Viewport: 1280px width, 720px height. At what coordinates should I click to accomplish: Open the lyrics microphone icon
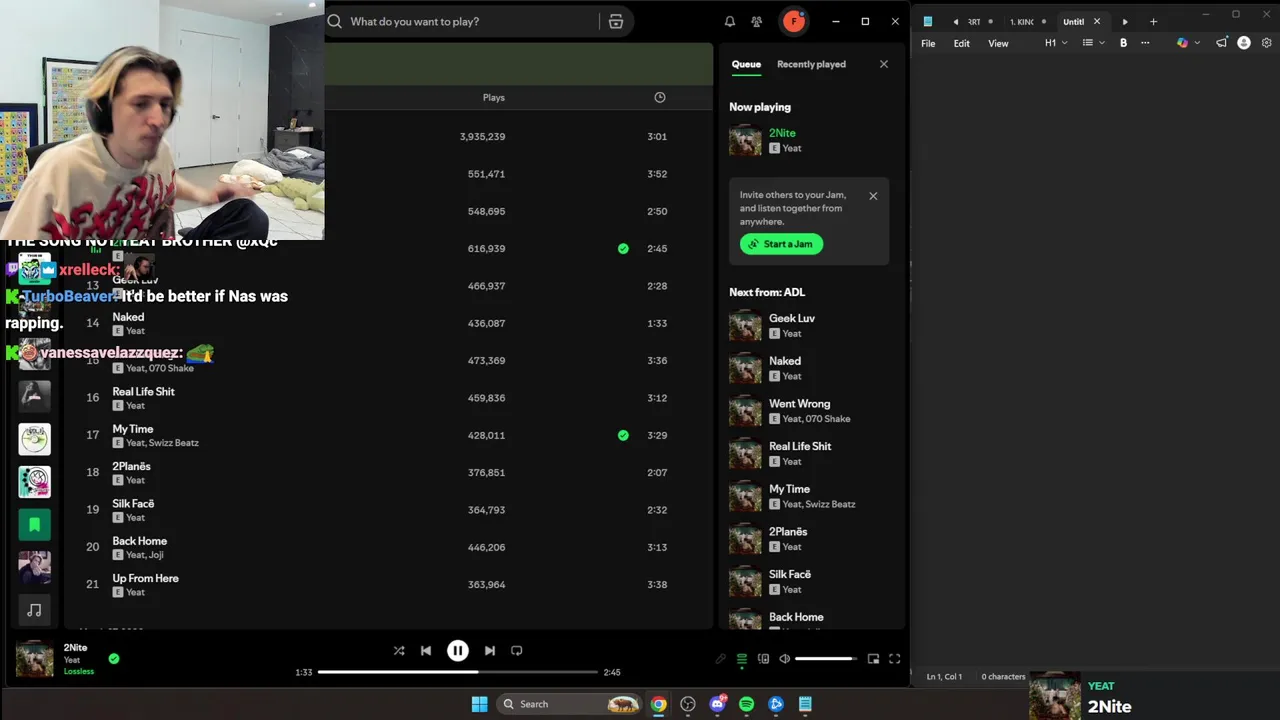tap(720, 659)
